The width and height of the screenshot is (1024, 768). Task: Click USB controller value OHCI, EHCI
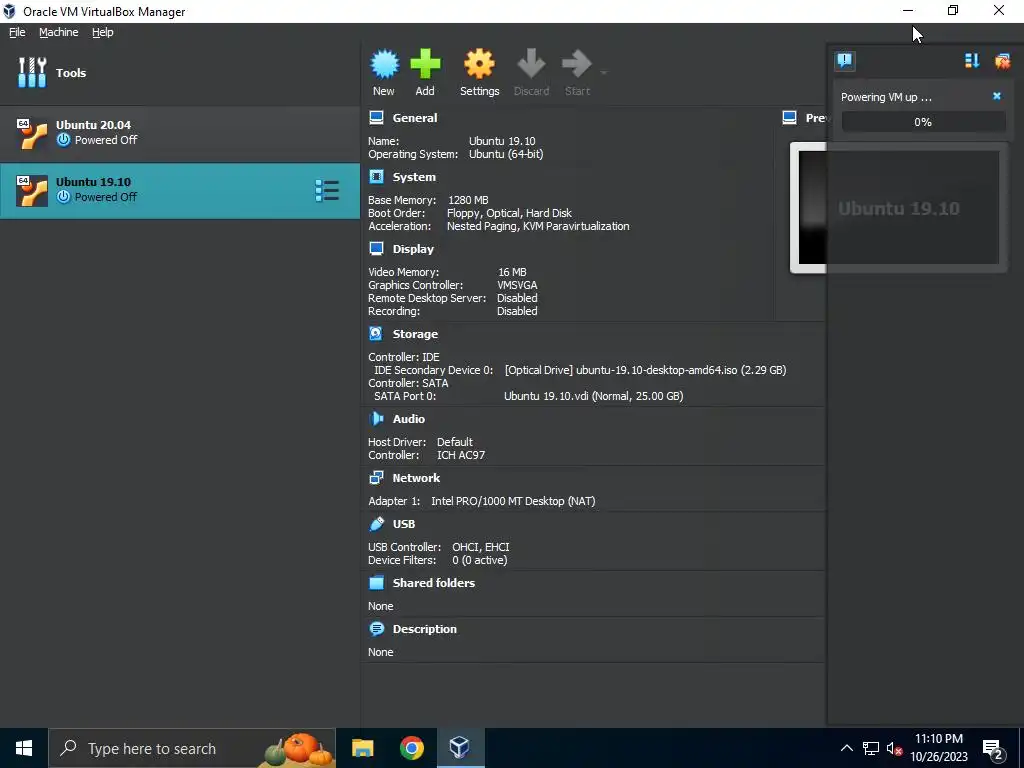(480, 547)
